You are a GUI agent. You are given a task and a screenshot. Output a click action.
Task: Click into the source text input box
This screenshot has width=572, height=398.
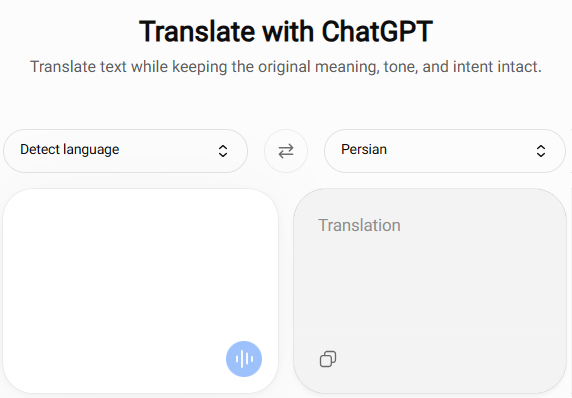tap(140, 291)
